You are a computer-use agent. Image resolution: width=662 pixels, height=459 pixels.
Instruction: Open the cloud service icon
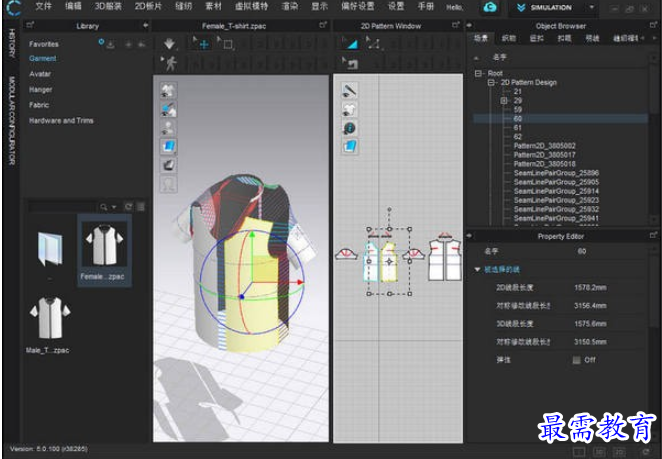click(490, 7)
